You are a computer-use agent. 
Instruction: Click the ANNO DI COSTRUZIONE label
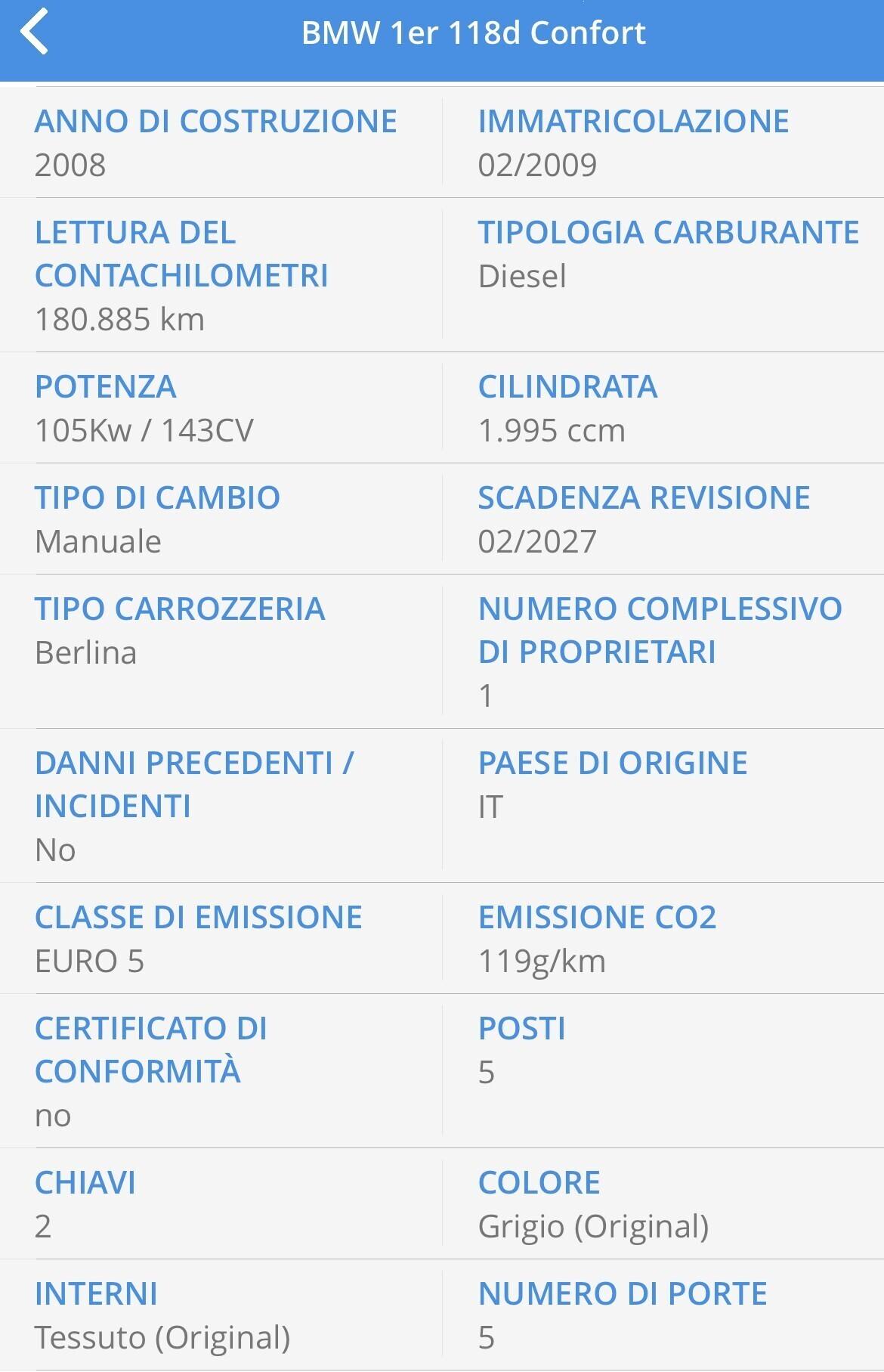pos(216,121)
